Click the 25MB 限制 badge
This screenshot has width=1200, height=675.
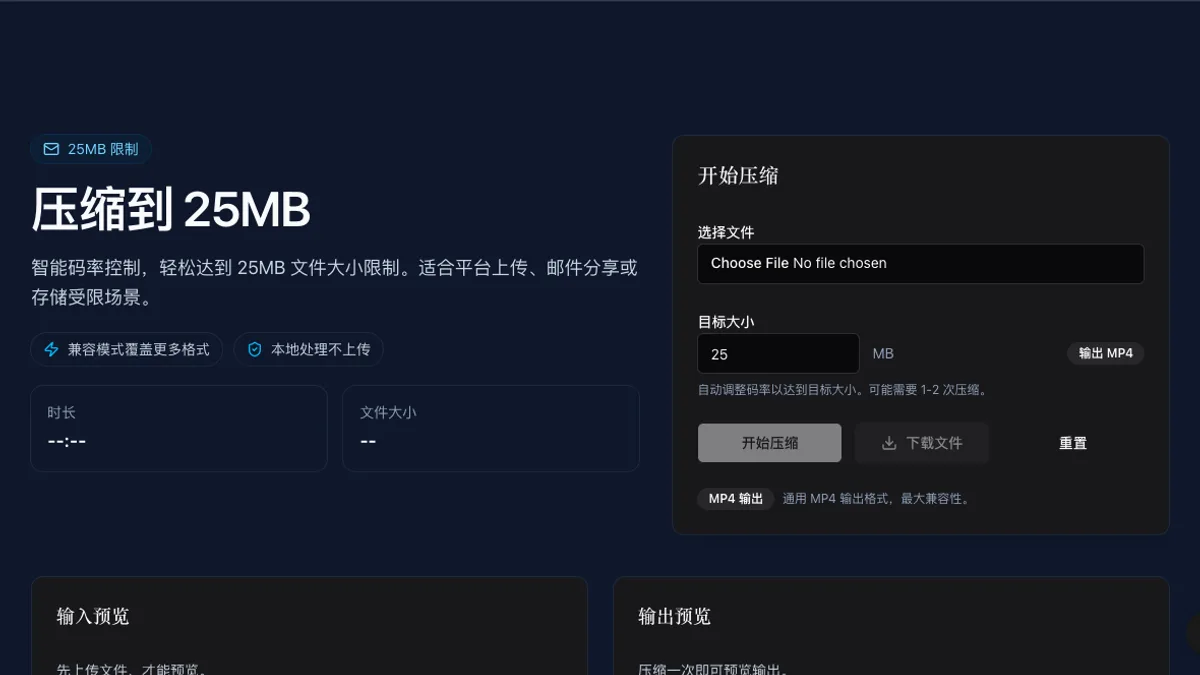91,150
